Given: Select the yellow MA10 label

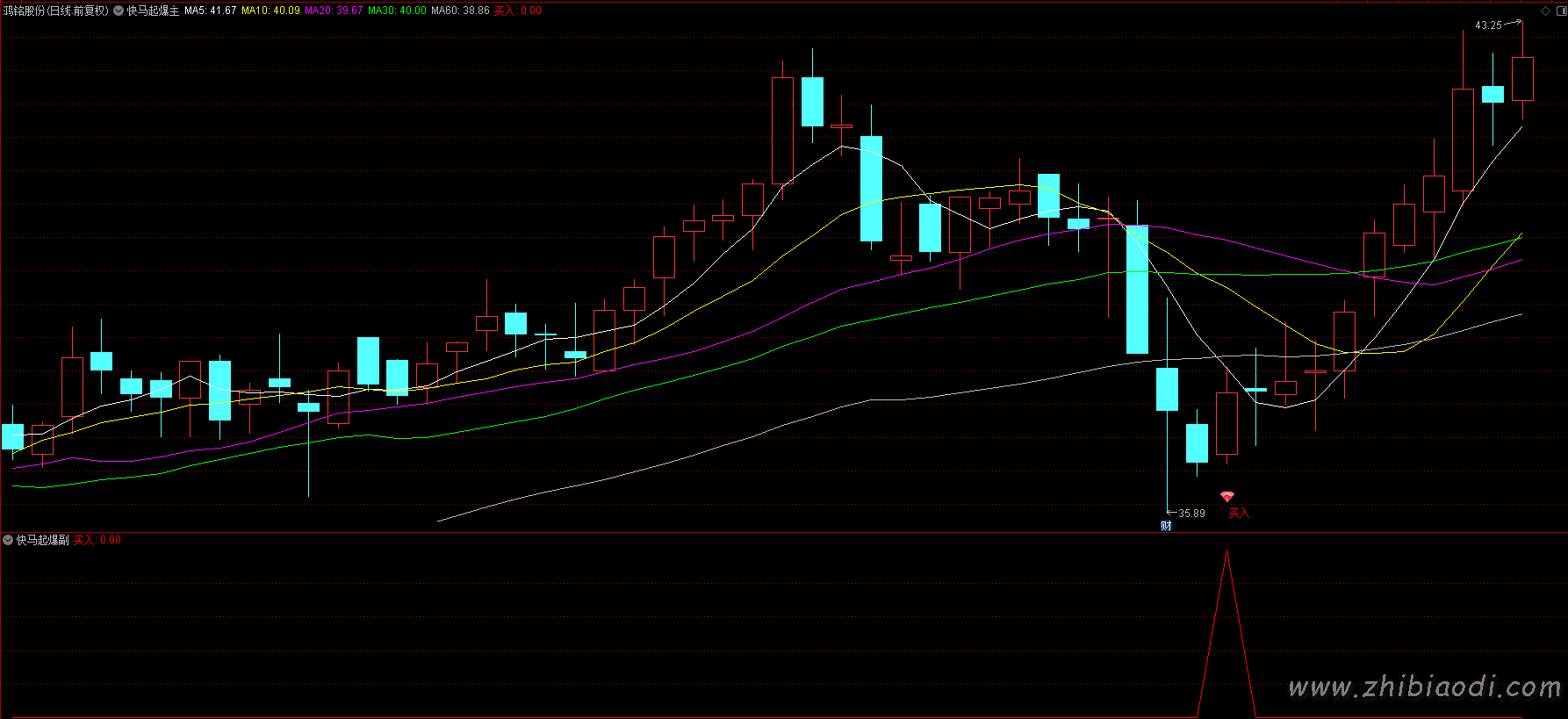Looking at the screenshot, I should [x=270, y=11].
